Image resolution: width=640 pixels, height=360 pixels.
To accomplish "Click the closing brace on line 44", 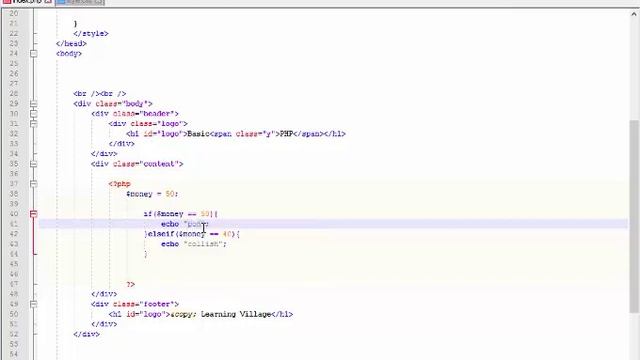I will pyautogui.click(x=146, y=254).
